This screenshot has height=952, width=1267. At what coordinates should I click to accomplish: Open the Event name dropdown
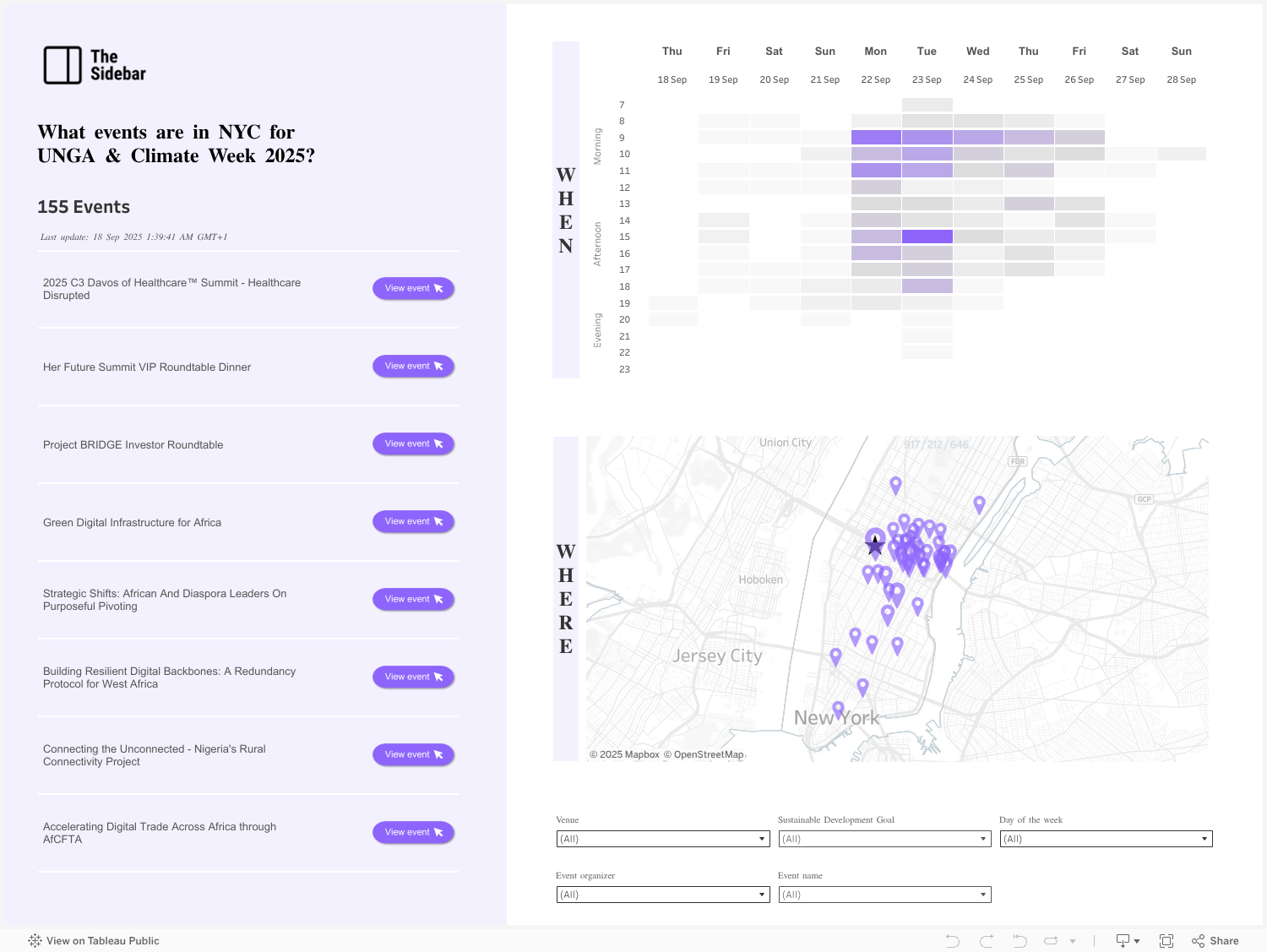click(884, 895)
